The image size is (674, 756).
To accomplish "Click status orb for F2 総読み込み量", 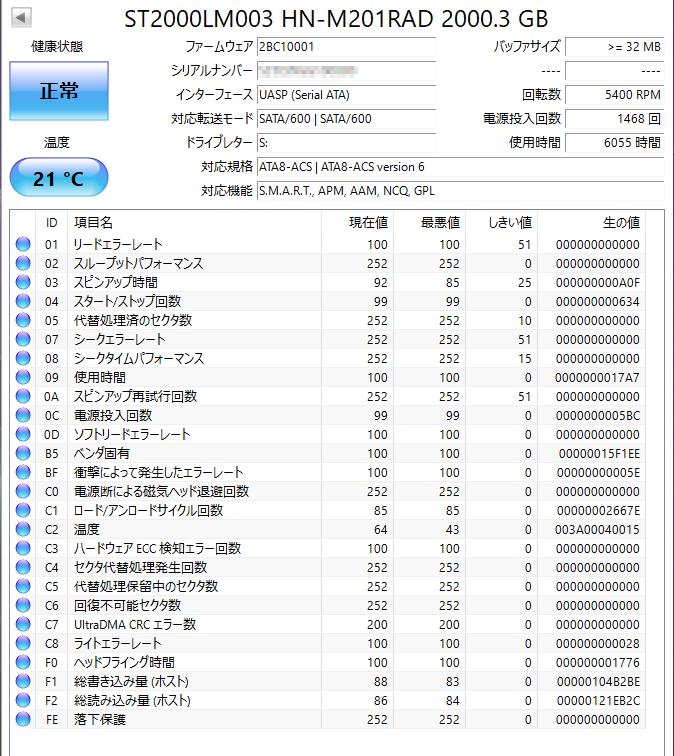I will click(x=23, y=700).
